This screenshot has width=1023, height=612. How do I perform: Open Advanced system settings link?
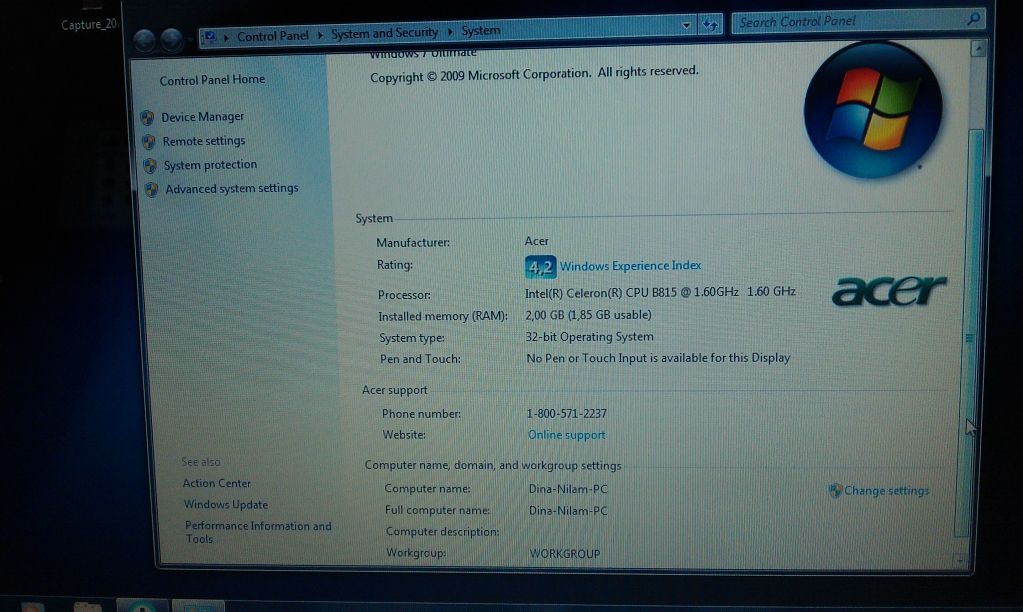[x=232, y=189]
